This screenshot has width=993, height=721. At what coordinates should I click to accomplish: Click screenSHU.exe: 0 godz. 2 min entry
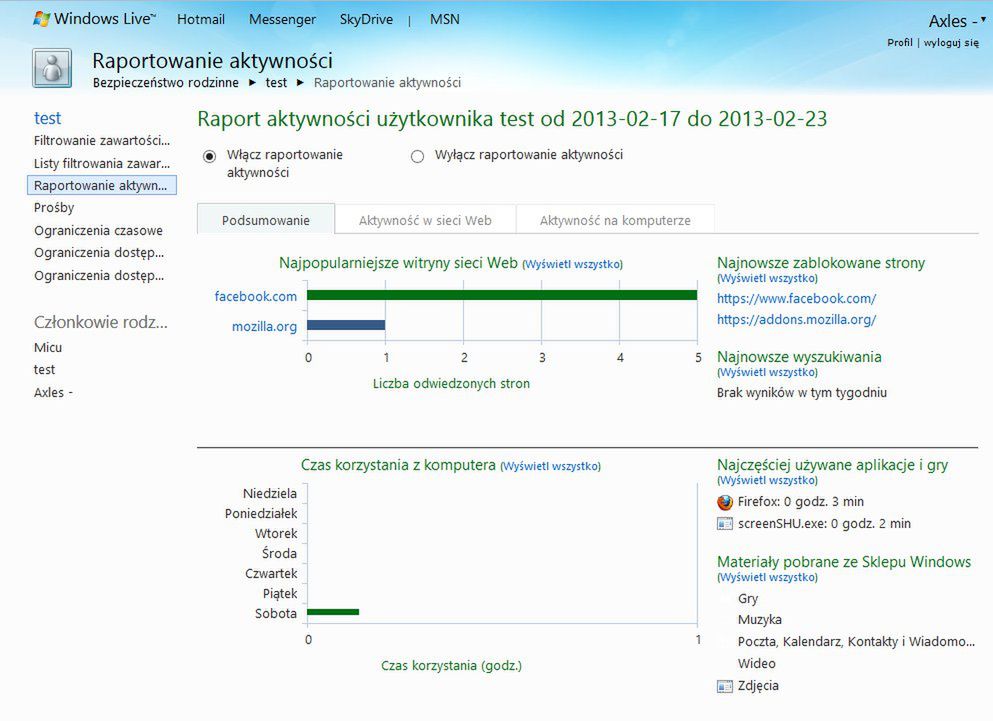coord(825,524)
